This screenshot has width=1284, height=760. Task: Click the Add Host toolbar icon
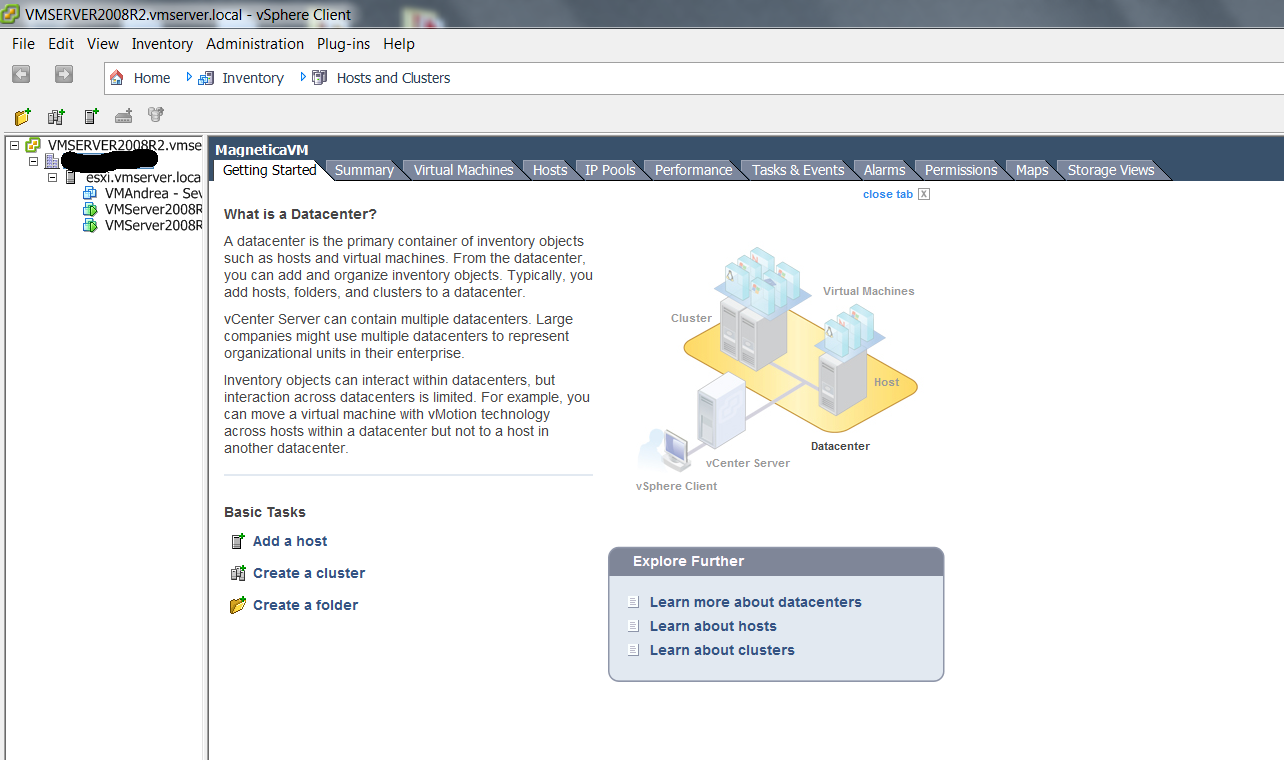[91, 116]
